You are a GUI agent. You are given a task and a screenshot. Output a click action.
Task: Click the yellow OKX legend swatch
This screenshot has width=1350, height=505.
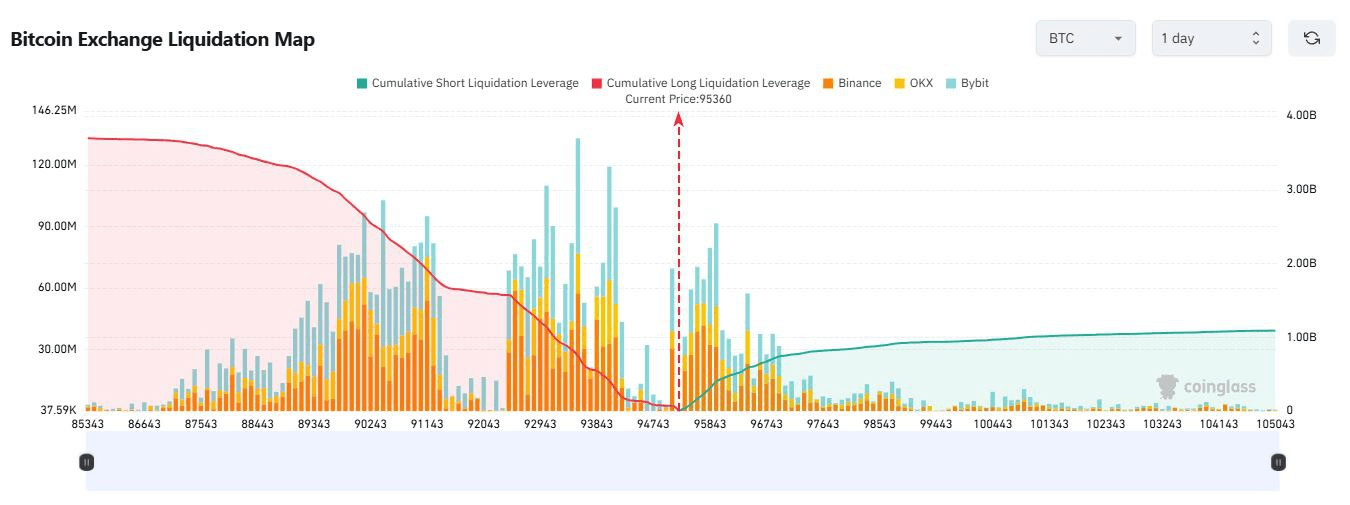(x=899, y=83)
